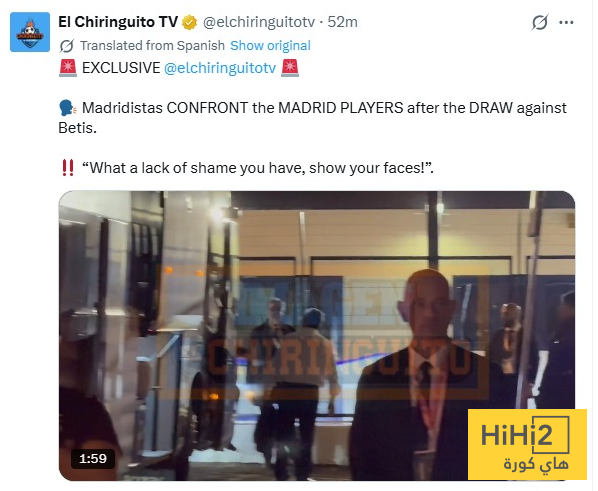Click 'Translated from Spanish' label
598x491 pixels.
(152, 46)
